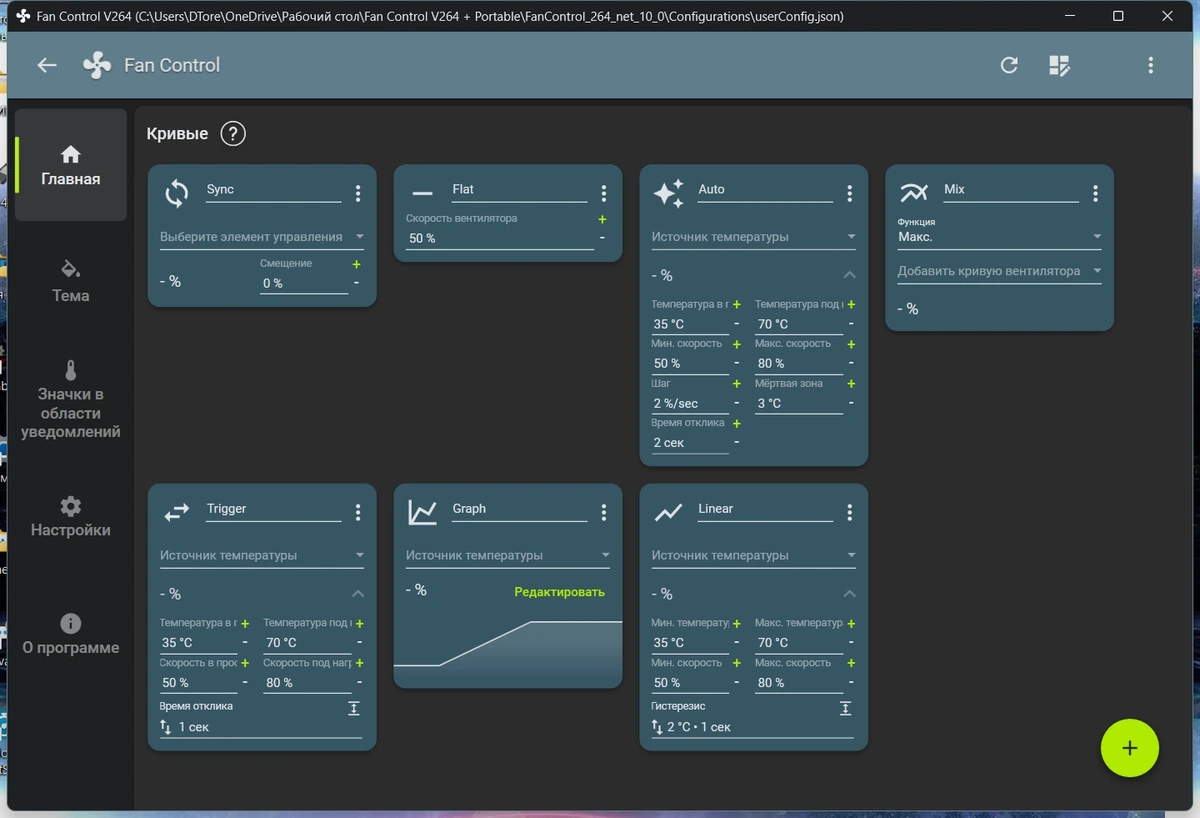The image size is (1200, 818).
Task: Add new curve with green plus button
Action: point(1130,748)
